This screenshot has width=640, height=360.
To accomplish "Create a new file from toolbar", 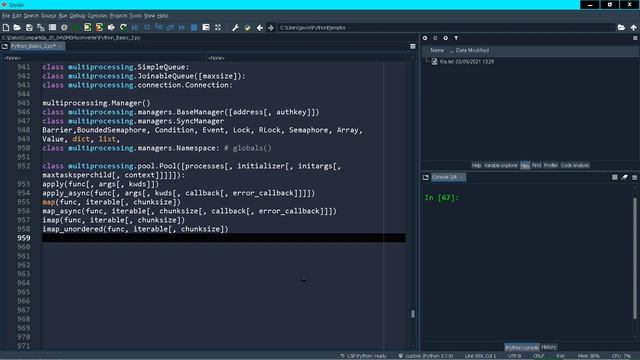I will tap(6, 27).
